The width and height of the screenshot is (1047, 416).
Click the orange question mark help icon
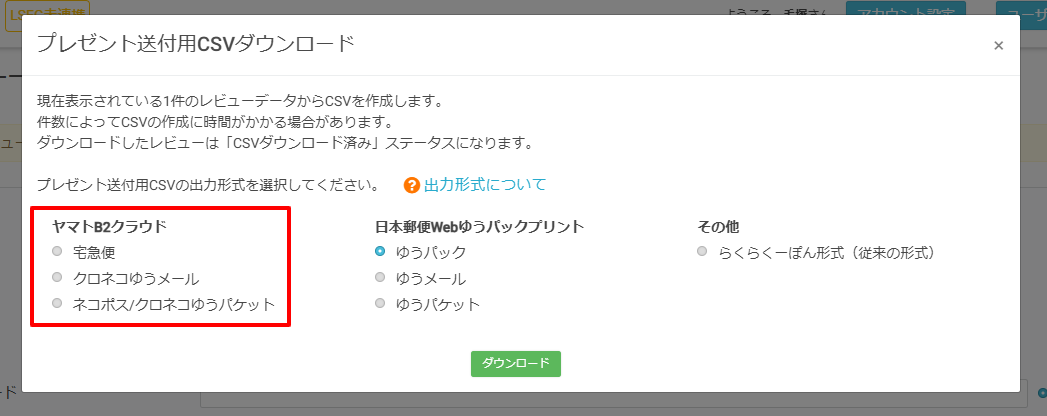pyautogui.click(x=412, y=185)
